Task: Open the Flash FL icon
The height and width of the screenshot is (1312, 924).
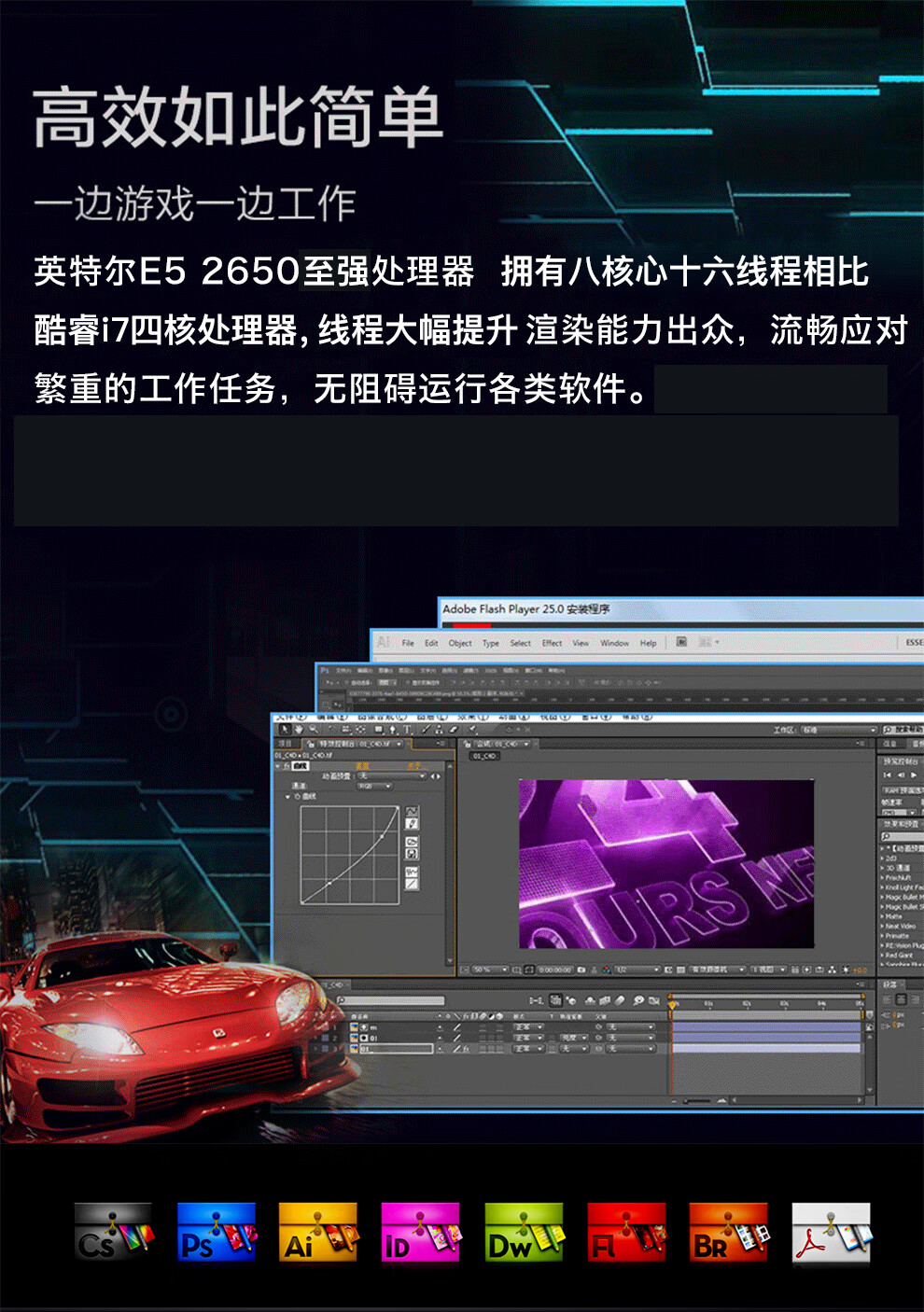Action: [627, 1233]
